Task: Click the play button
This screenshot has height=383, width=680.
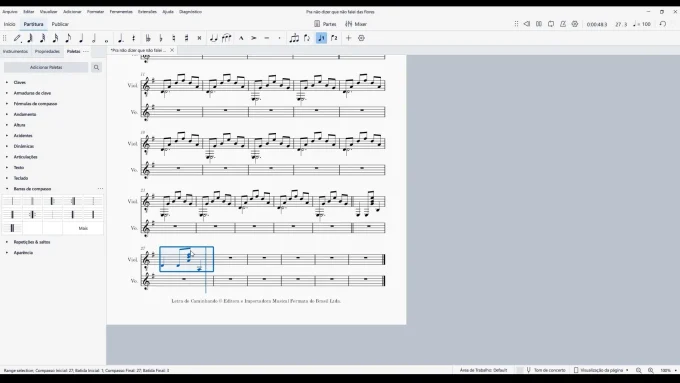Action: click(x=539, y=24)
